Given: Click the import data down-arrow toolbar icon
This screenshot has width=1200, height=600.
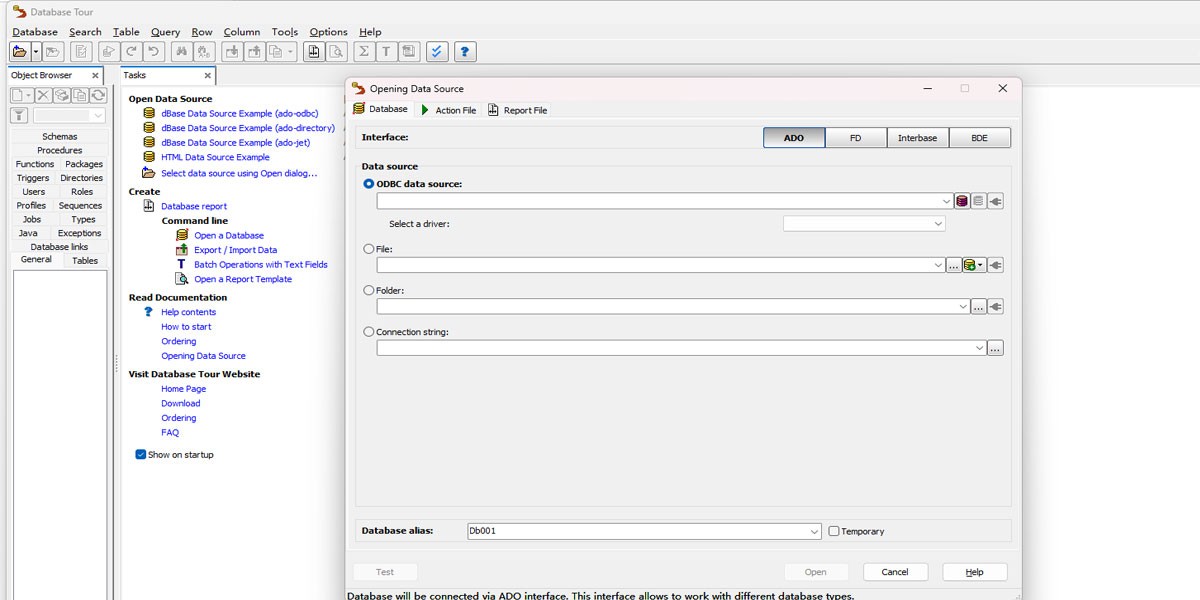Looking at the screenshot, I should (231, 51).
